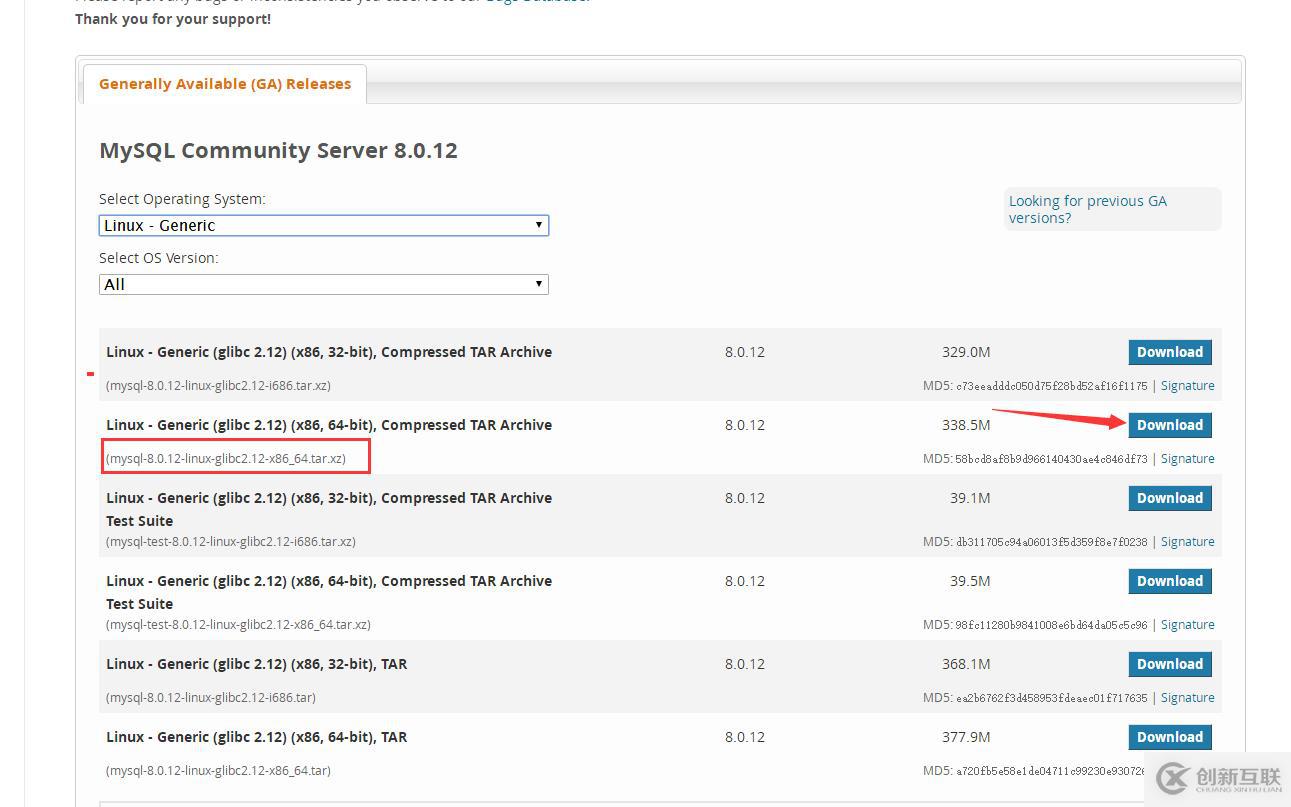Download the 64-bit TAR file (377.9M)

click(x=1169, y=737)
